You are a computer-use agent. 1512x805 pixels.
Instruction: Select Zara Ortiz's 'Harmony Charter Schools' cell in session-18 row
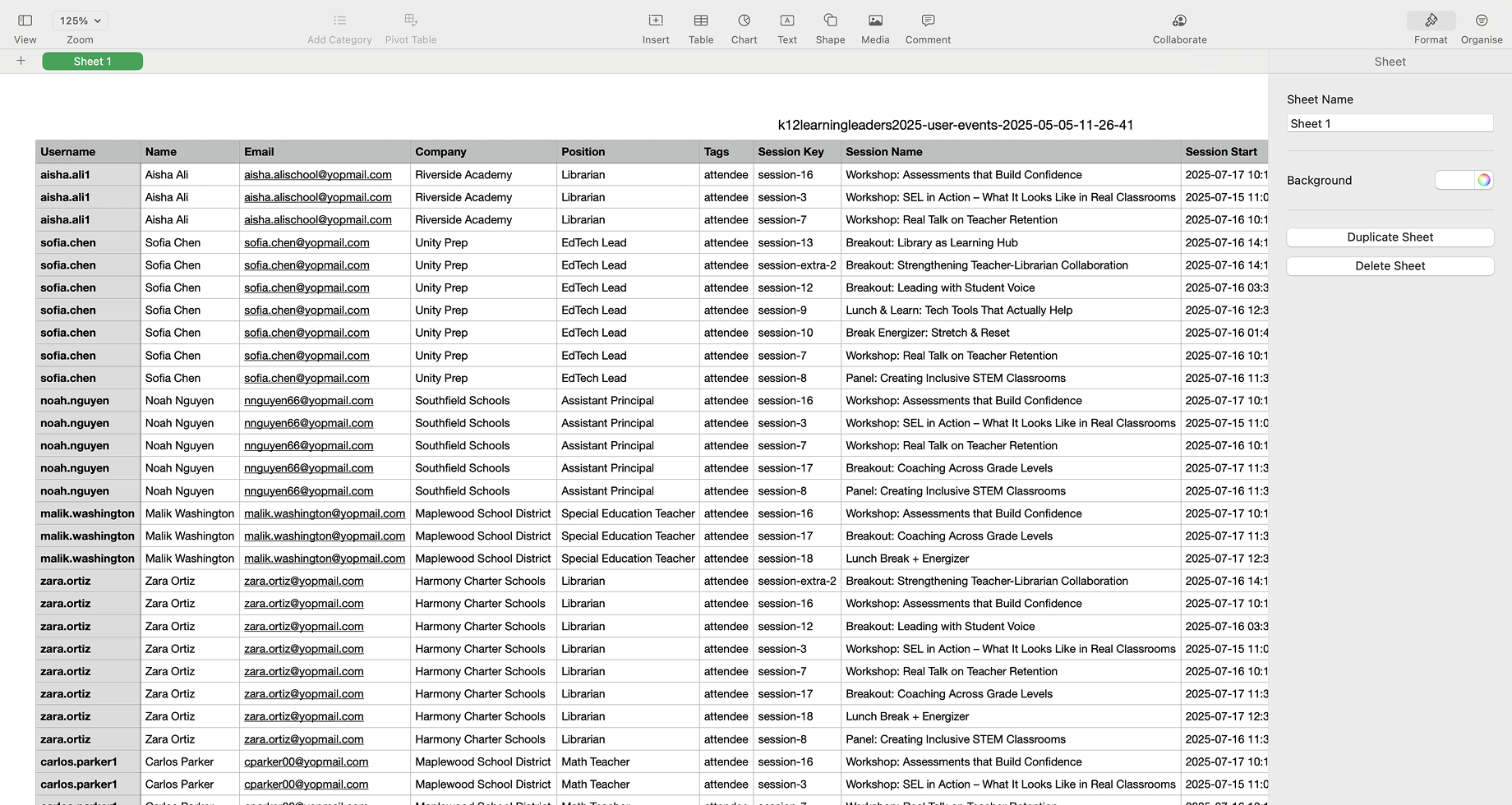[x=483, y=716]
